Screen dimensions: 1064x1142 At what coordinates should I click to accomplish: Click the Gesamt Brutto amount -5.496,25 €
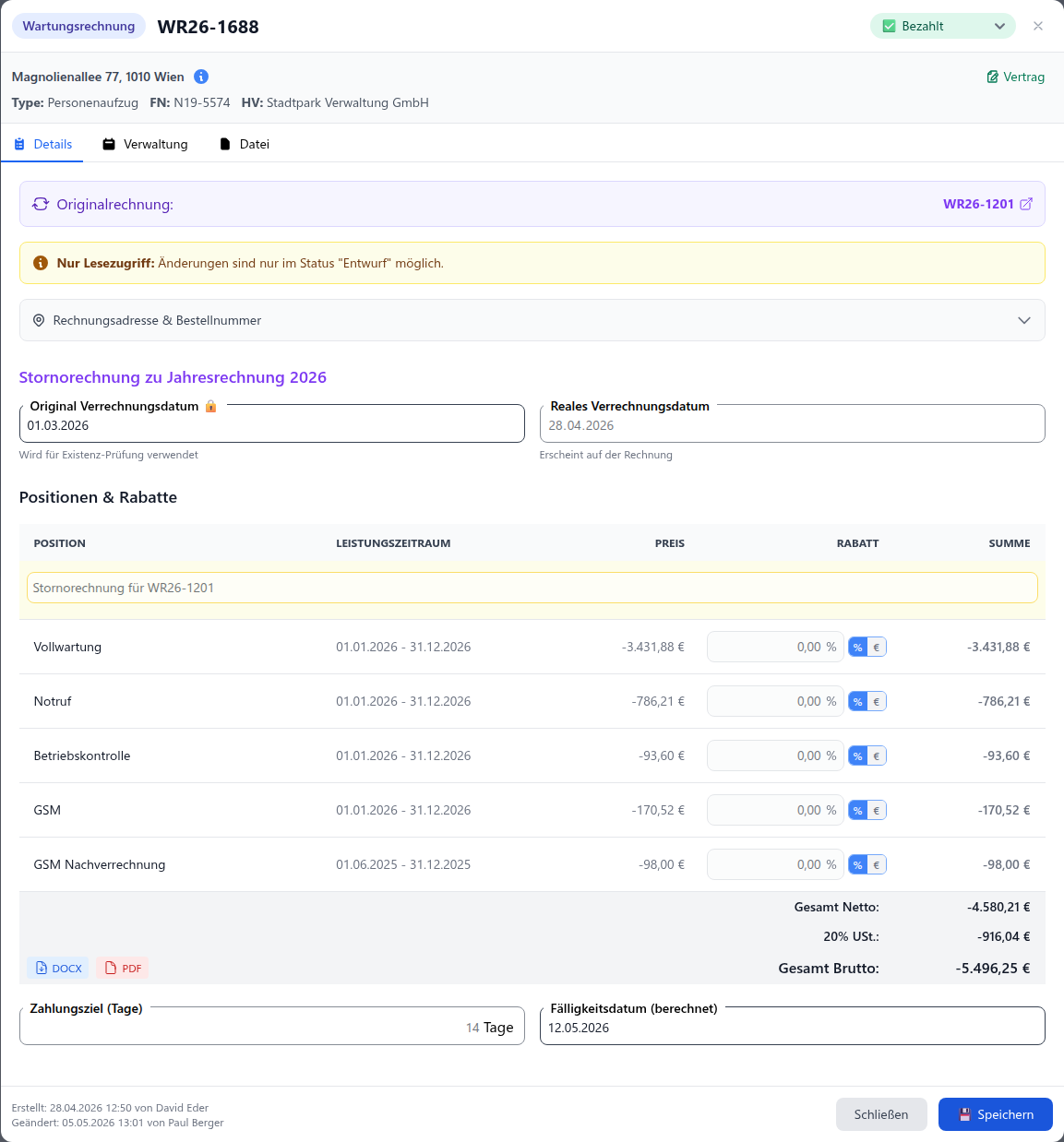point(993,968)
